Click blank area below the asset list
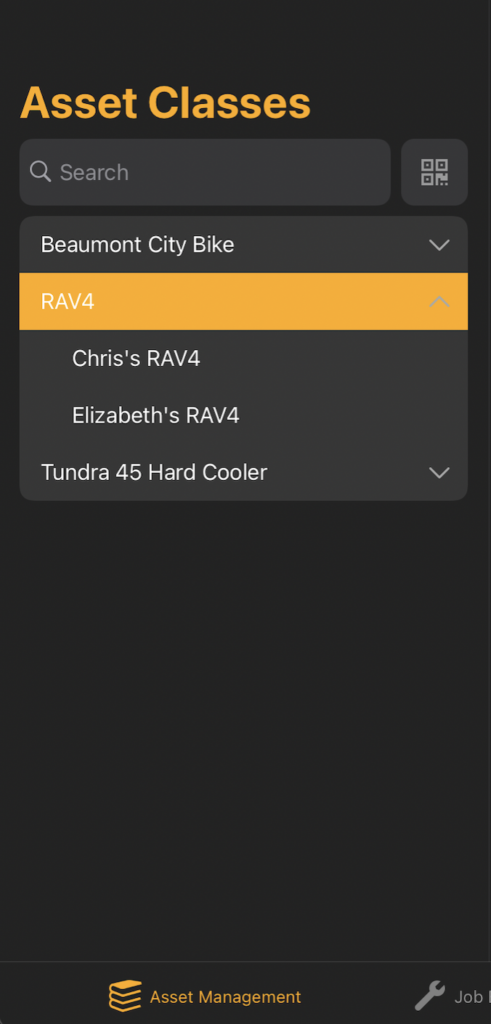Viewport: 491px width, 1024px height. [246, 725]
